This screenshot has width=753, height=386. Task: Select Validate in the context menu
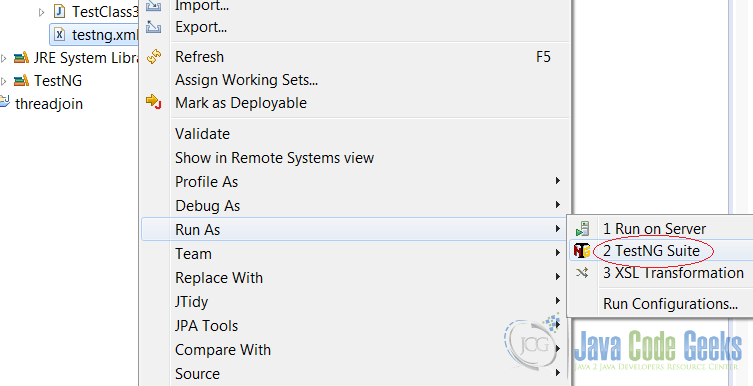coord(202,133)
